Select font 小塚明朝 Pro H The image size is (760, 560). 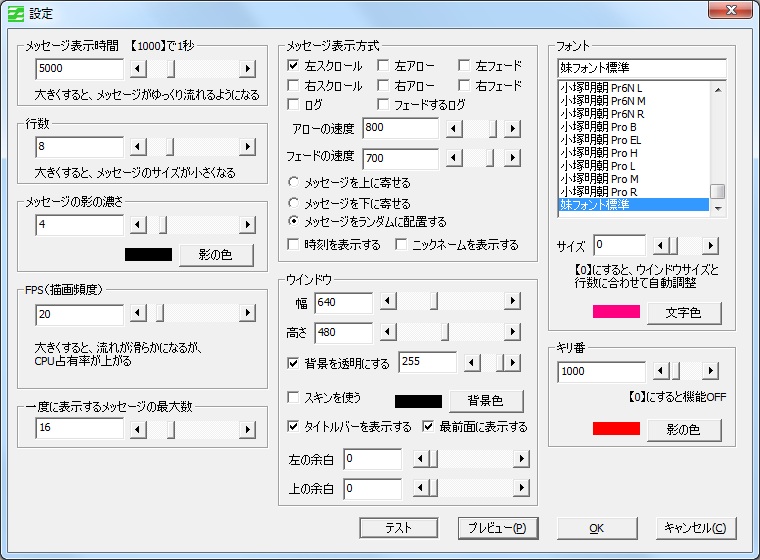(x=634, y=153)
